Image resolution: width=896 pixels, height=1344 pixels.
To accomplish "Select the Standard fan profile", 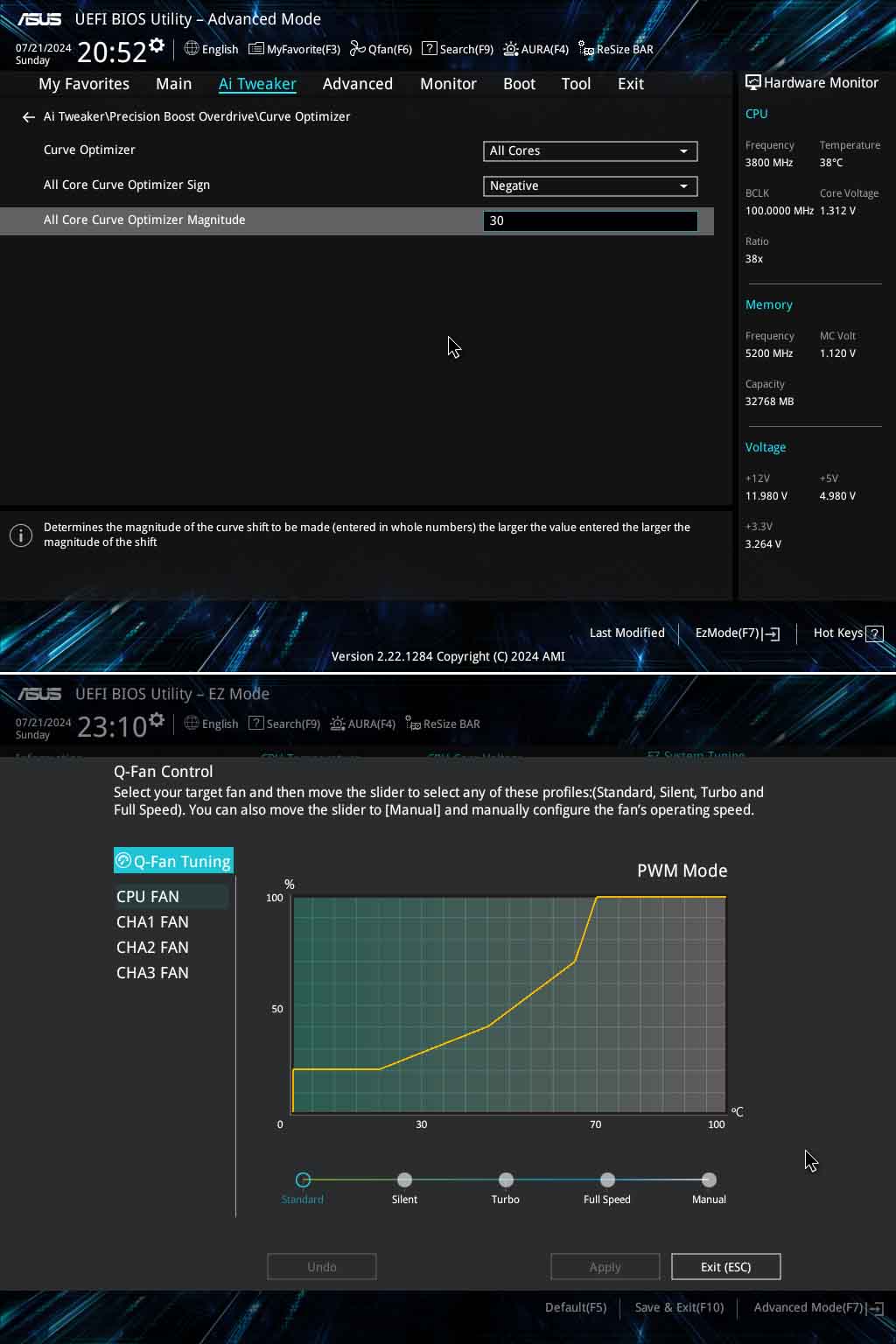I will [x=303, y=1179].
